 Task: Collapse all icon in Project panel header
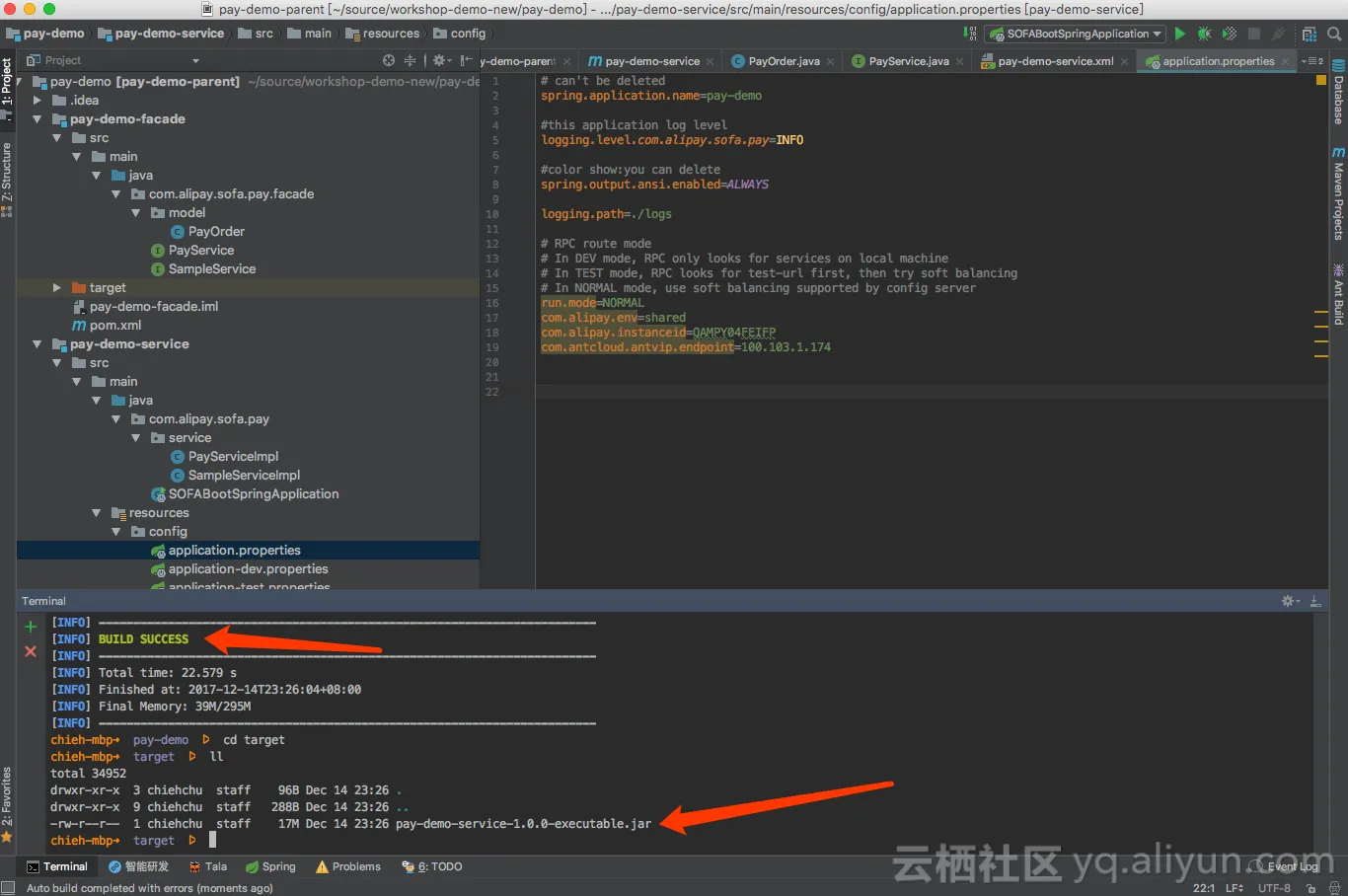pyautogui.click(x=410, y=60)
